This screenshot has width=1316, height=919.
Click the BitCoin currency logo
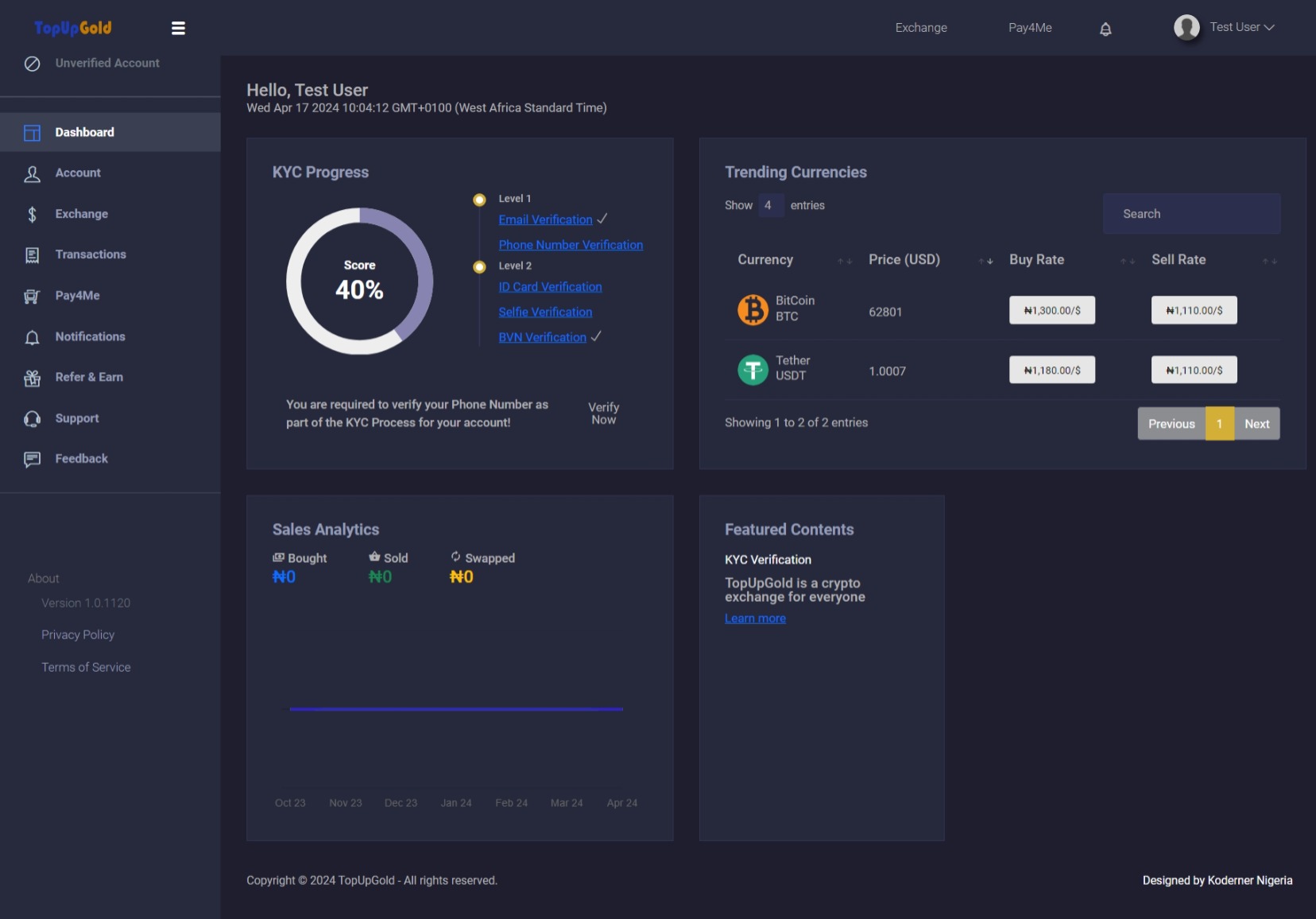(753, 309)
